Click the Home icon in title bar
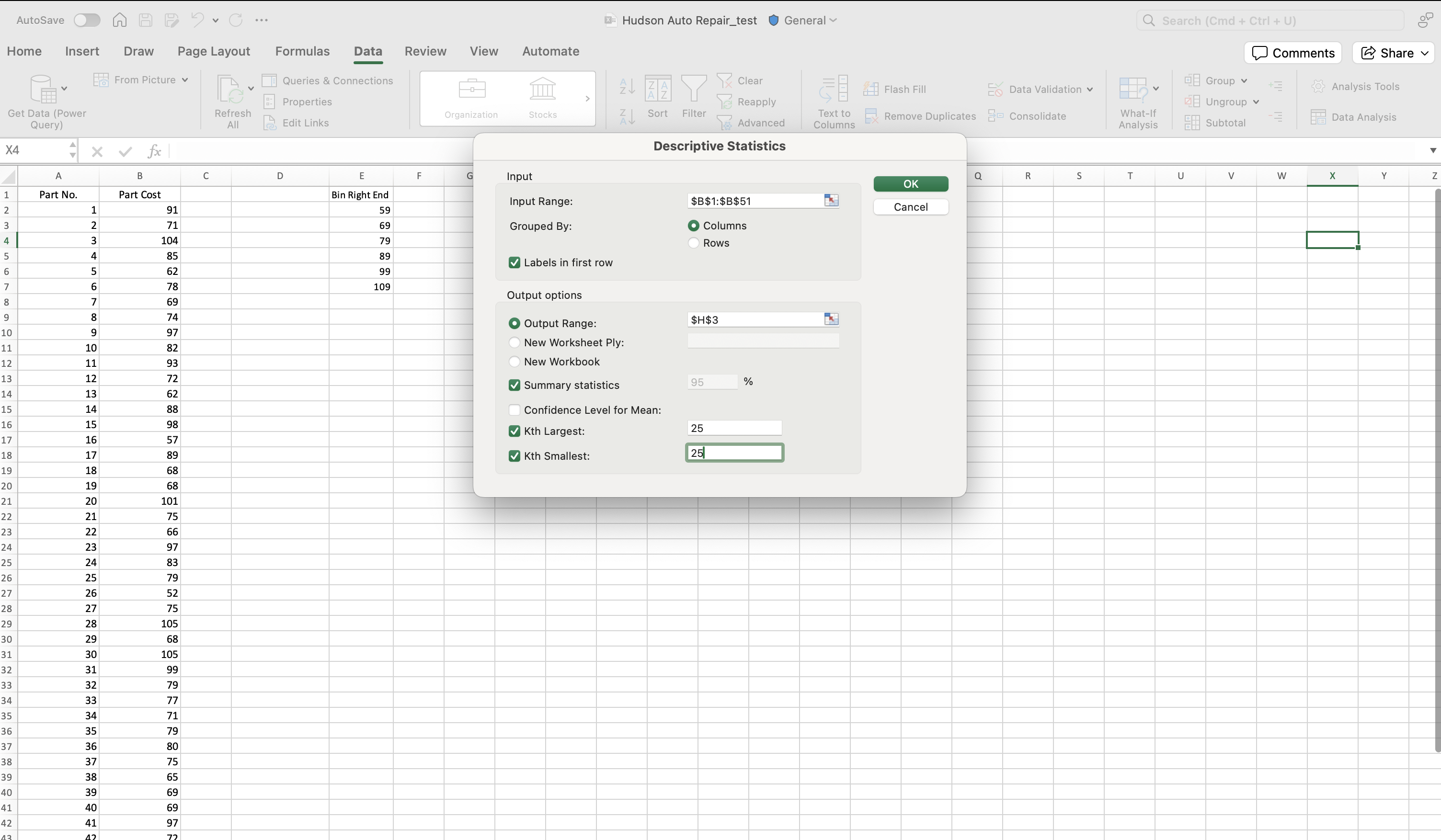The image size is (1441, 840). (x=119, y=20)
